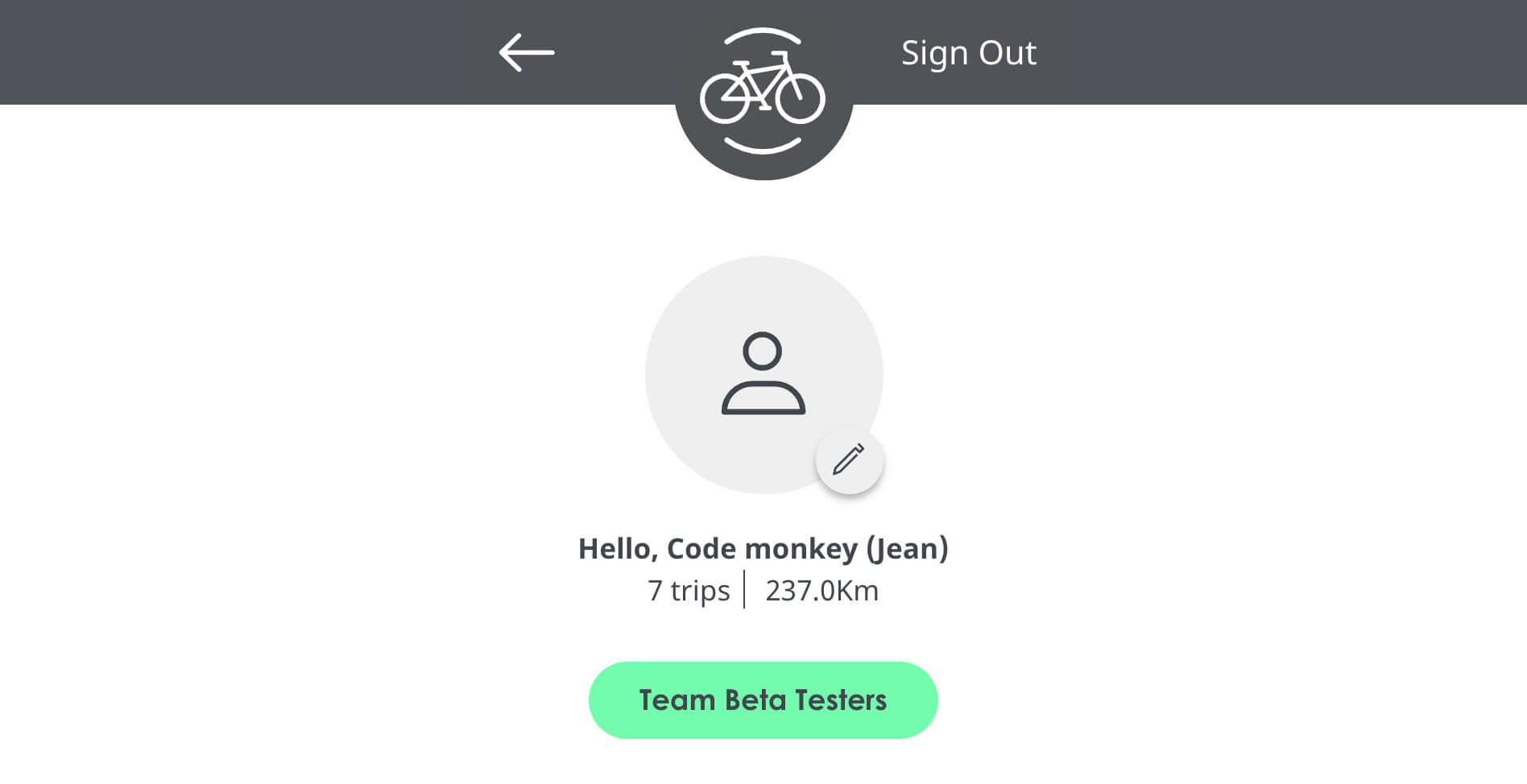View team by tapping green Beta Testers pill

click(x=763, y=700)
